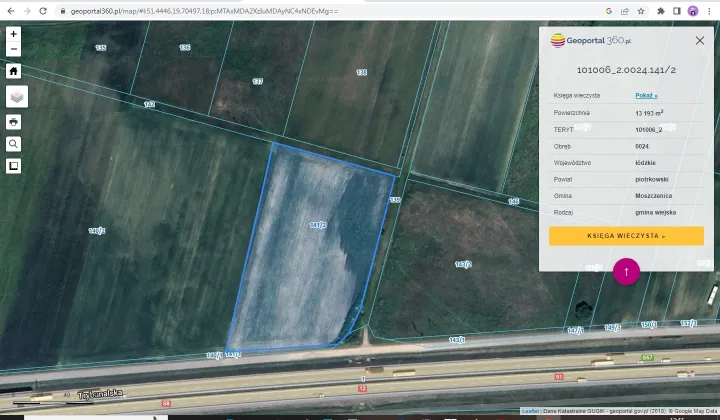
Task: Click the square panel icon below search
Action: [14, 166]
